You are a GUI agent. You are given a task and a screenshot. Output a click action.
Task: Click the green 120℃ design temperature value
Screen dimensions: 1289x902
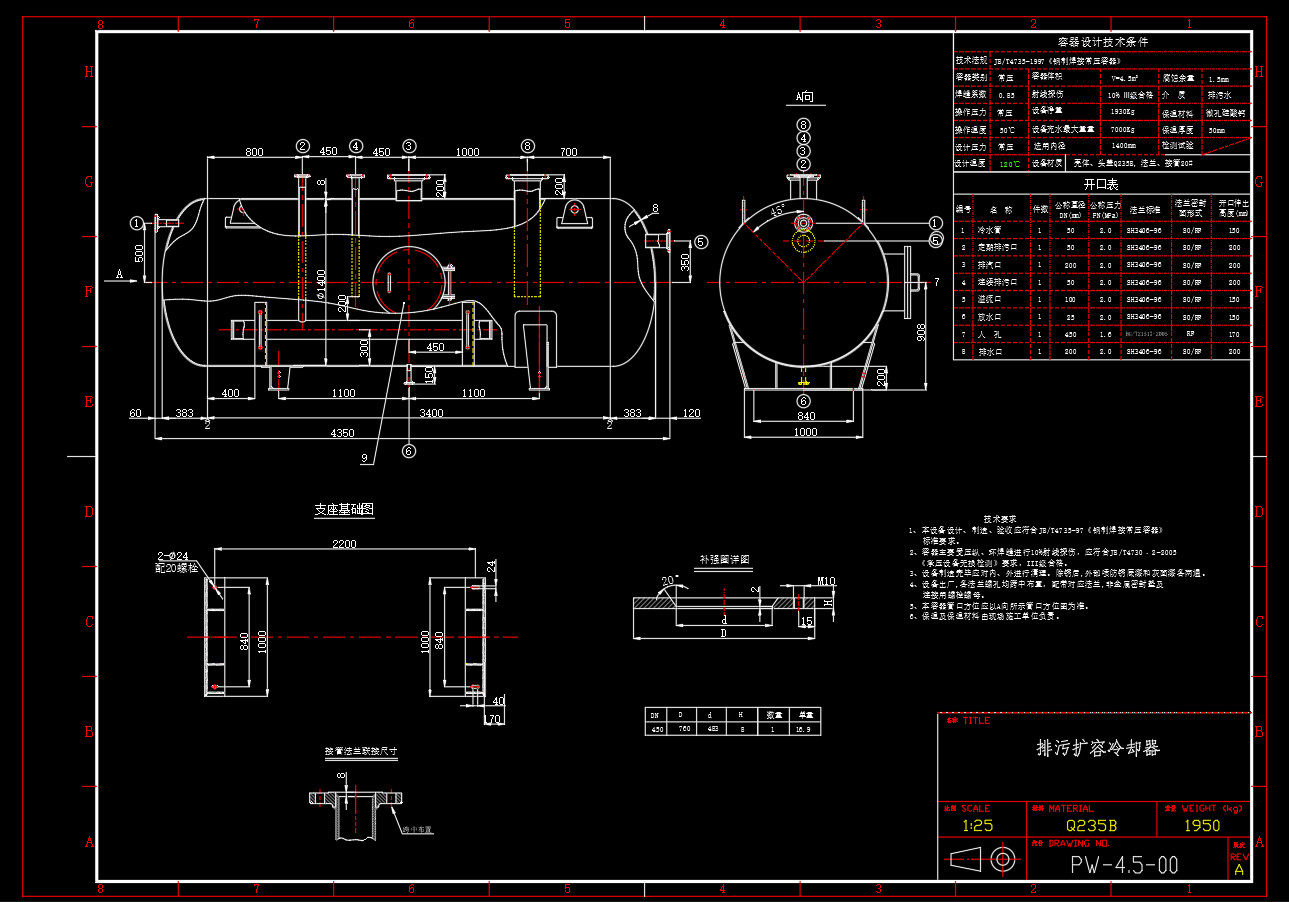(1010, 163)
